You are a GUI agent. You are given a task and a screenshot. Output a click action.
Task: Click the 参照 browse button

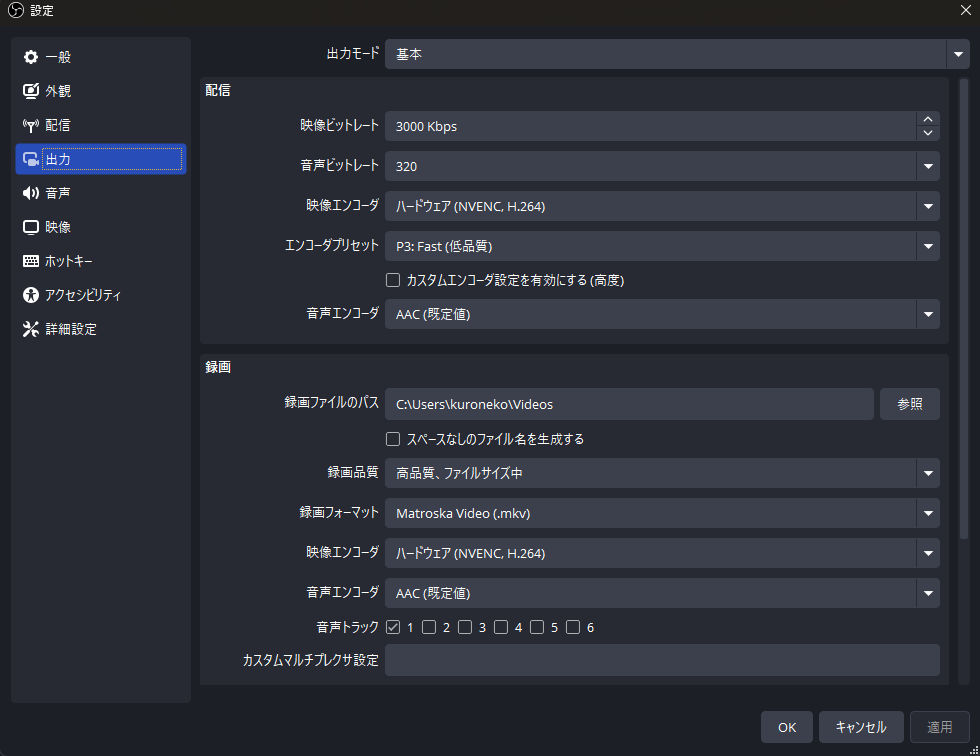[909, 404]
